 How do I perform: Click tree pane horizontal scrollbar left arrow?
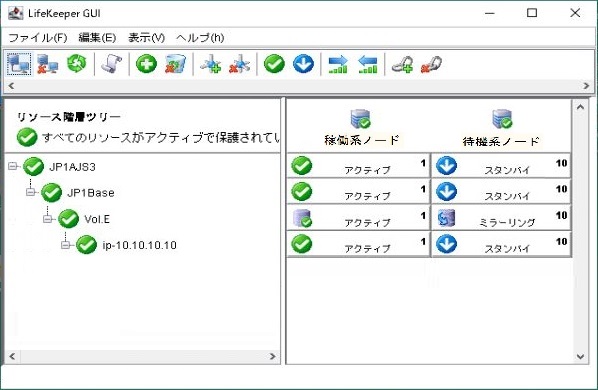click(12, 356)
